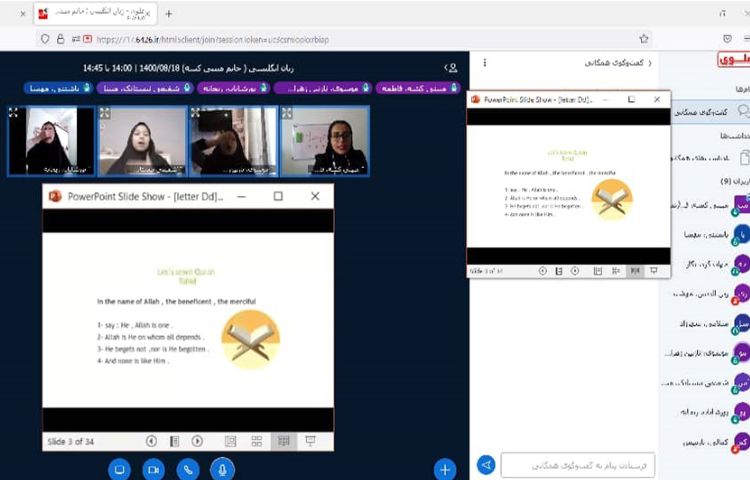
Task: Open the shared notes entry with document icon
Action: click(x=711, y=157)
